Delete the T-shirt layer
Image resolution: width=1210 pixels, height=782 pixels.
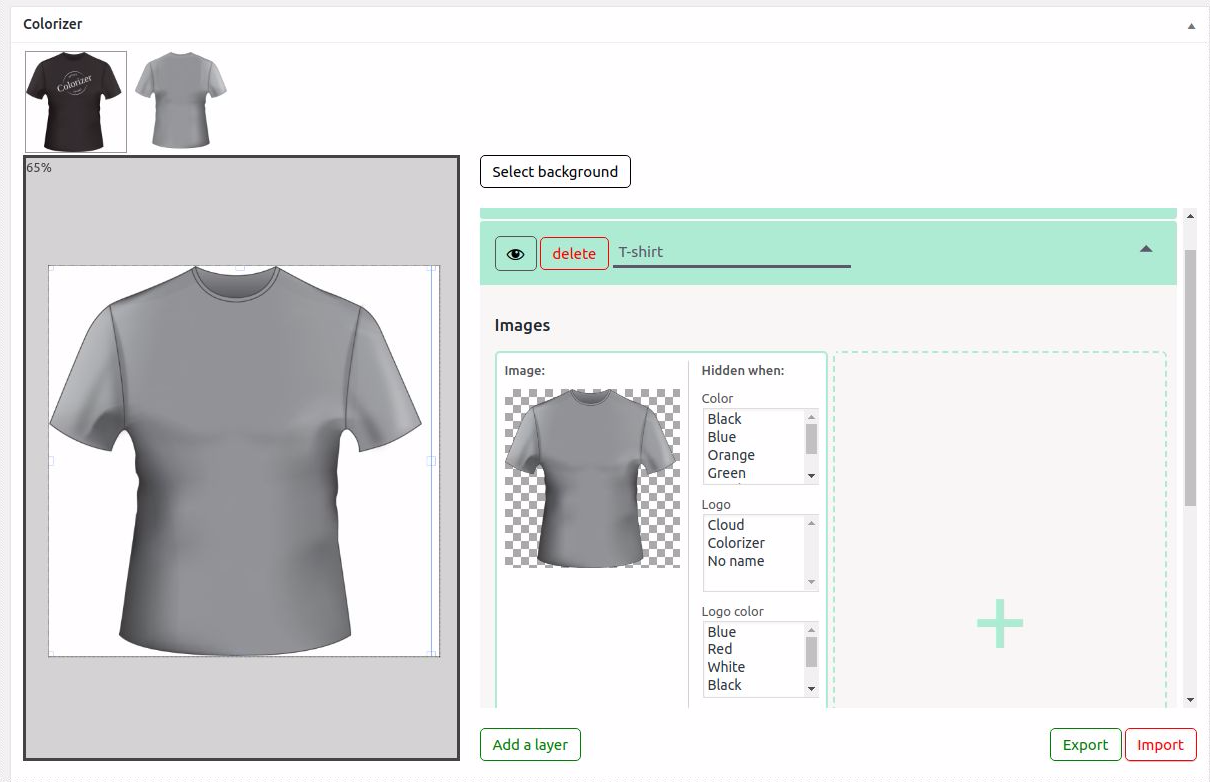coord(574,253)
